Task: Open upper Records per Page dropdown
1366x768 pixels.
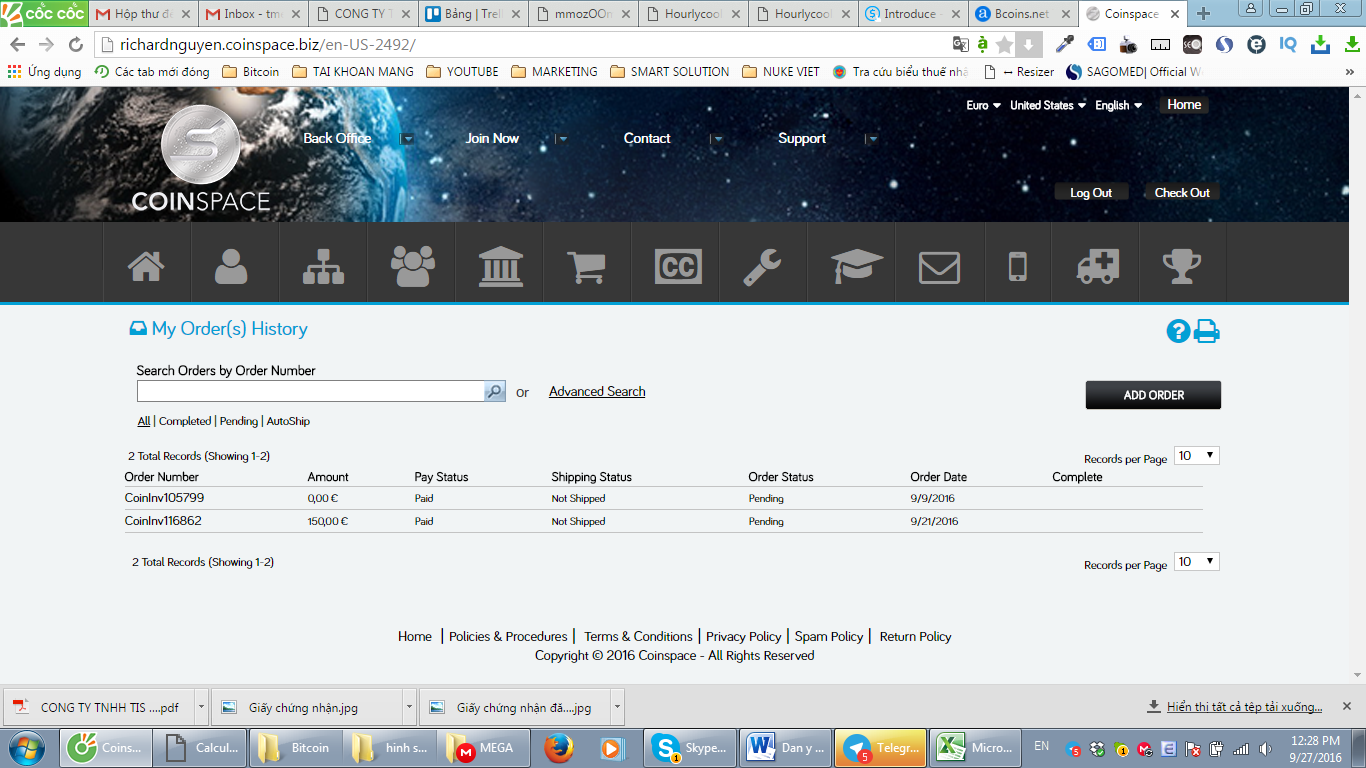Action: pos(1196,456)
